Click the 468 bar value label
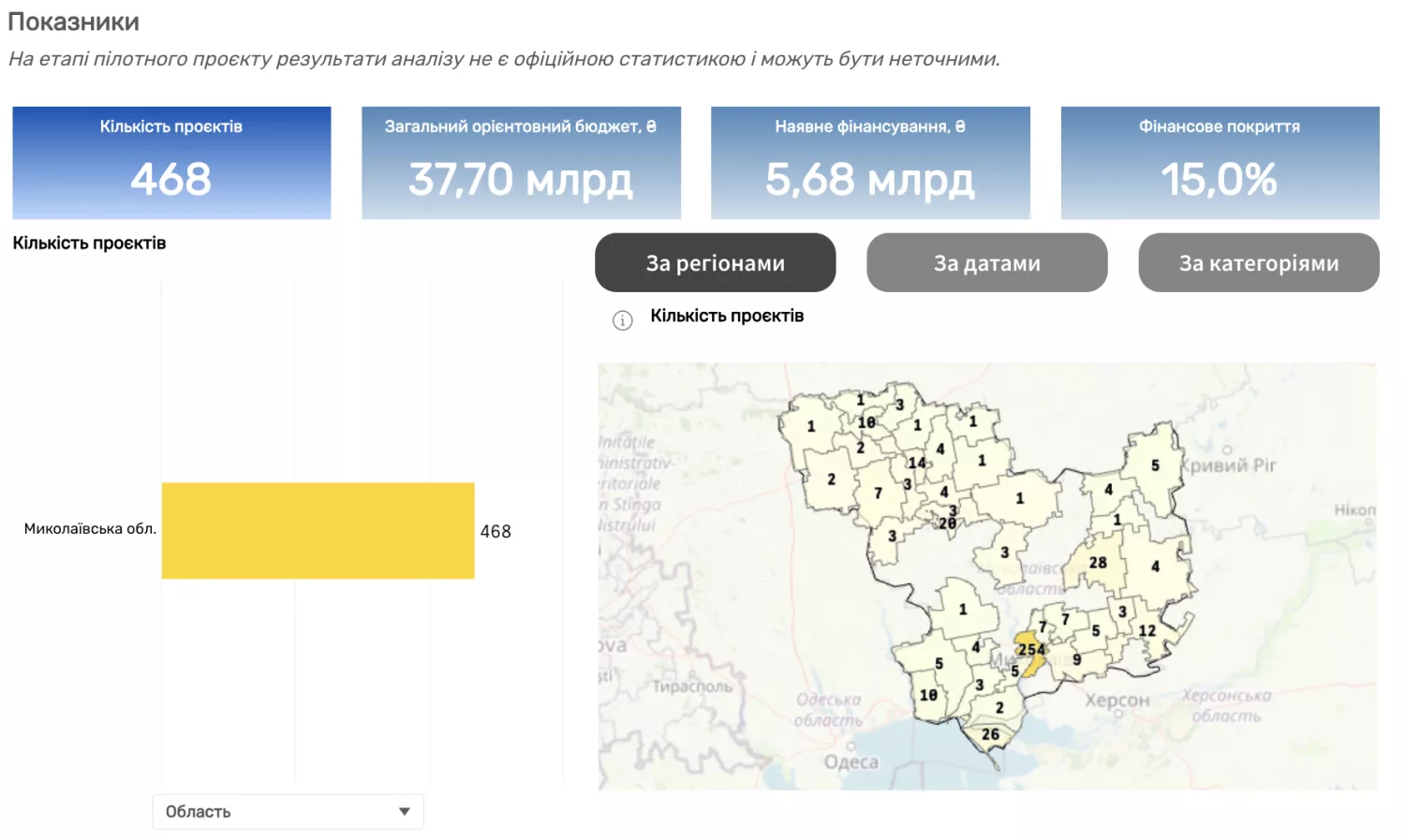 [495, 532]
